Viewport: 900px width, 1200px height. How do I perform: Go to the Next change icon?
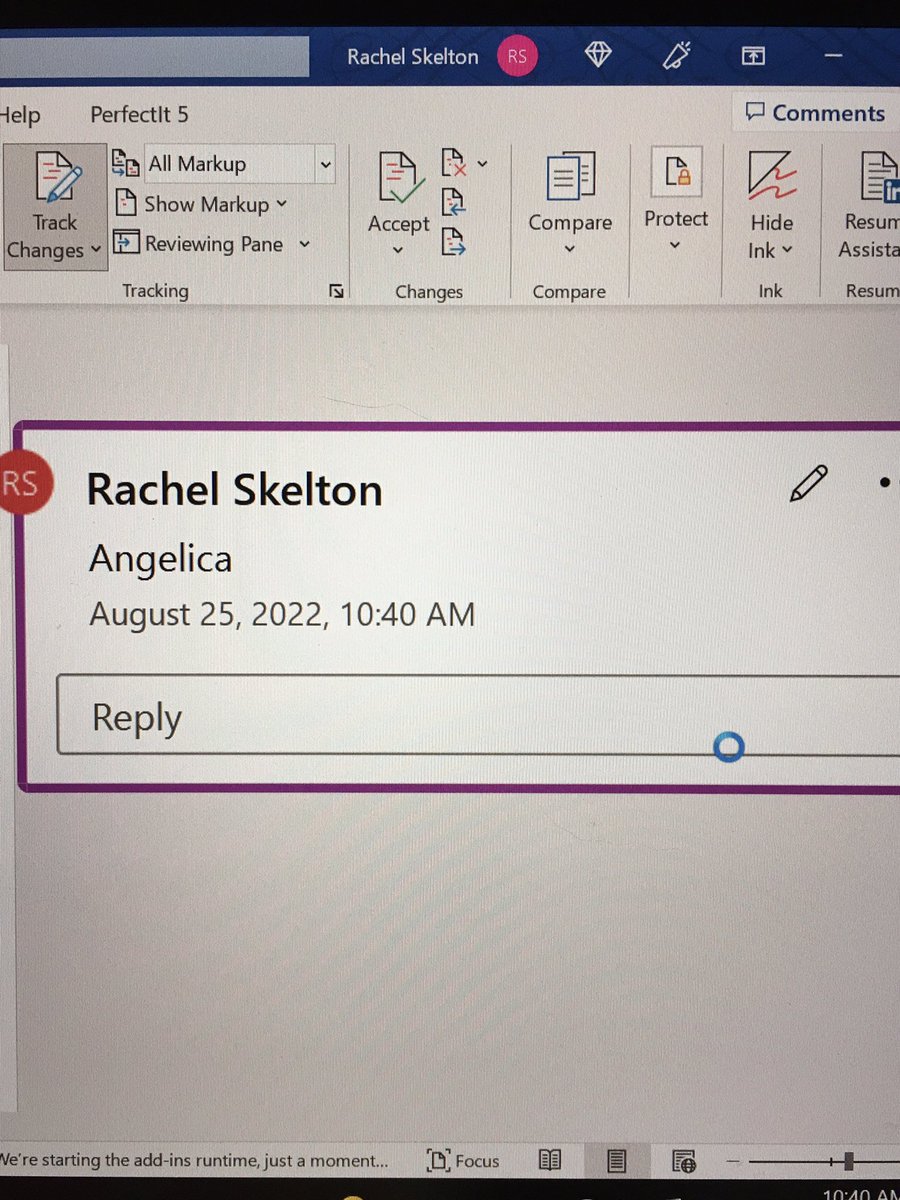pos(454,241)
